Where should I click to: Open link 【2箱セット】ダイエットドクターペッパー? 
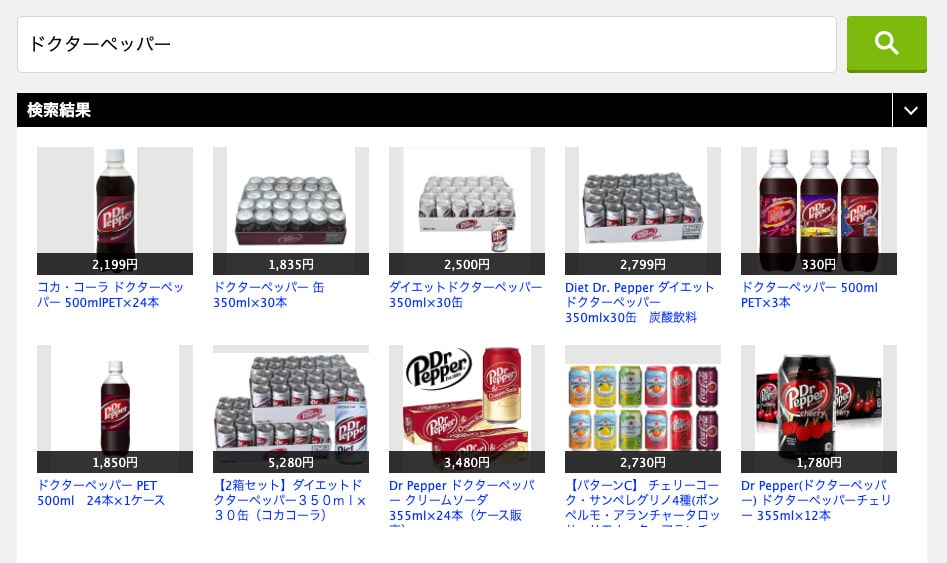coord(290,500)
